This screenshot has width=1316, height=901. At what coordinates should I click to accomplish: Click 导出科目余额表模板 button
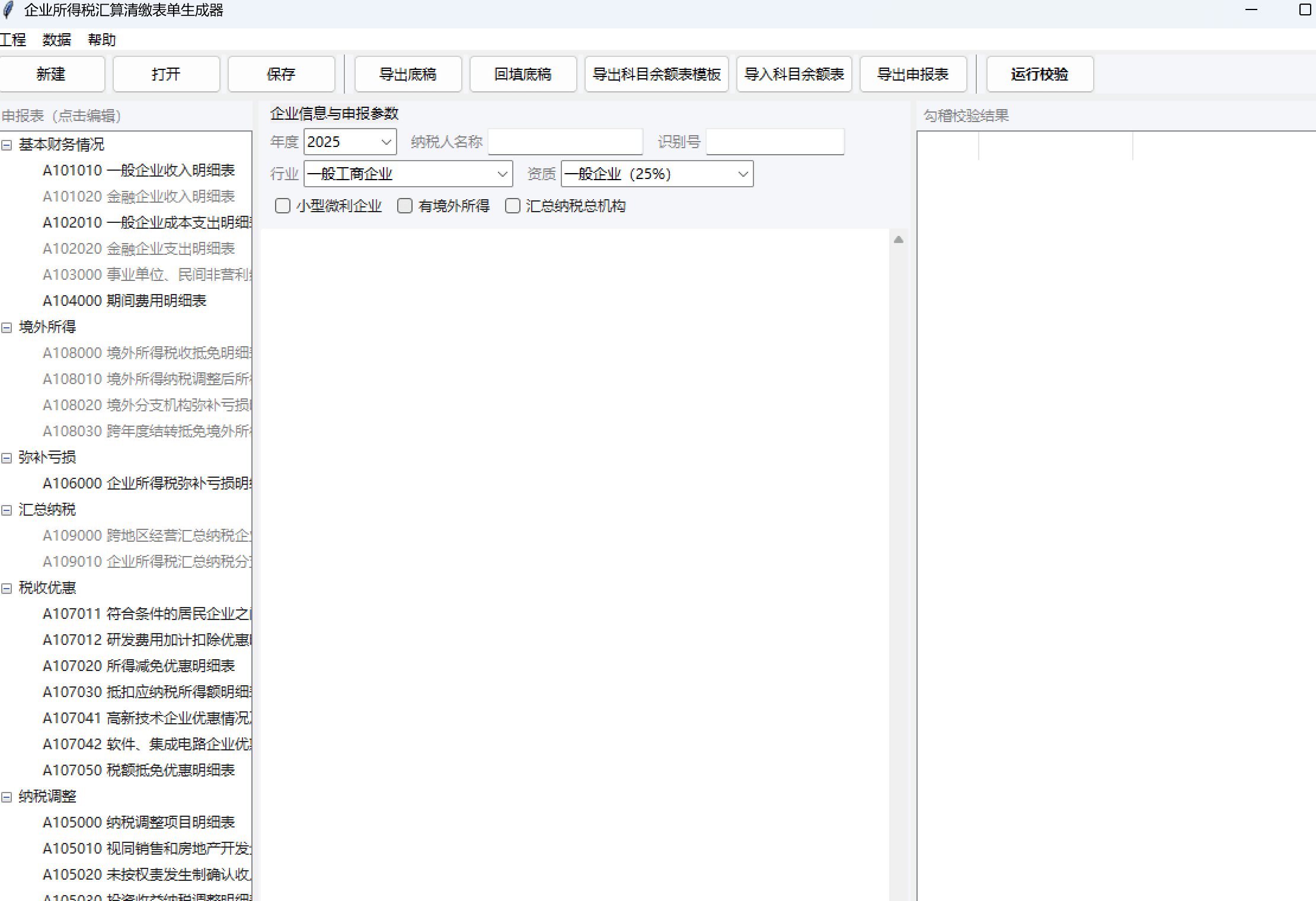tap(657, 74)
